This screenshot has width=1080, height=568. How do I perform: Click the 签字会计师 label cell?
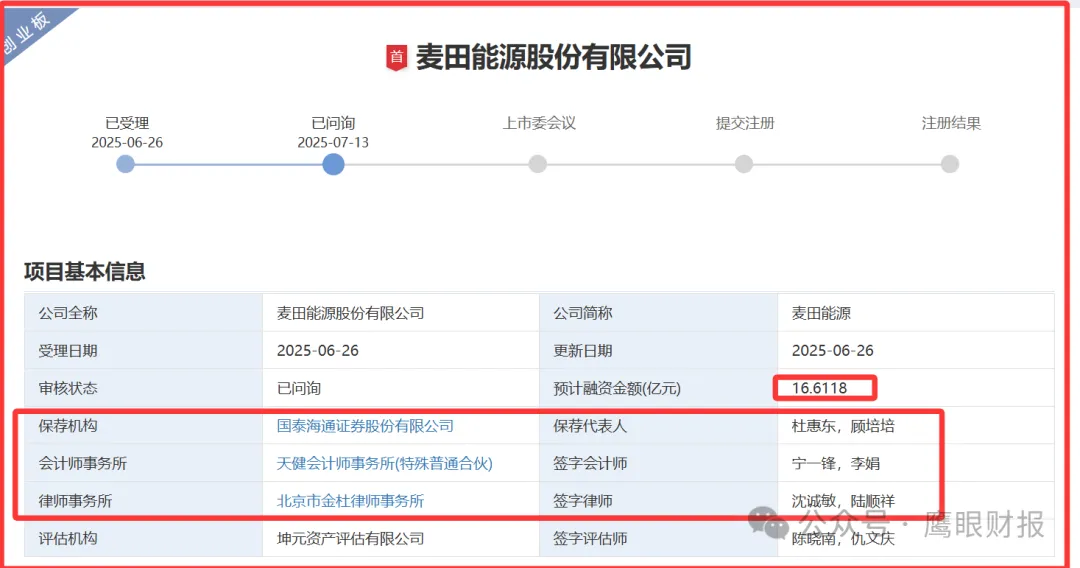pos(658,463)
